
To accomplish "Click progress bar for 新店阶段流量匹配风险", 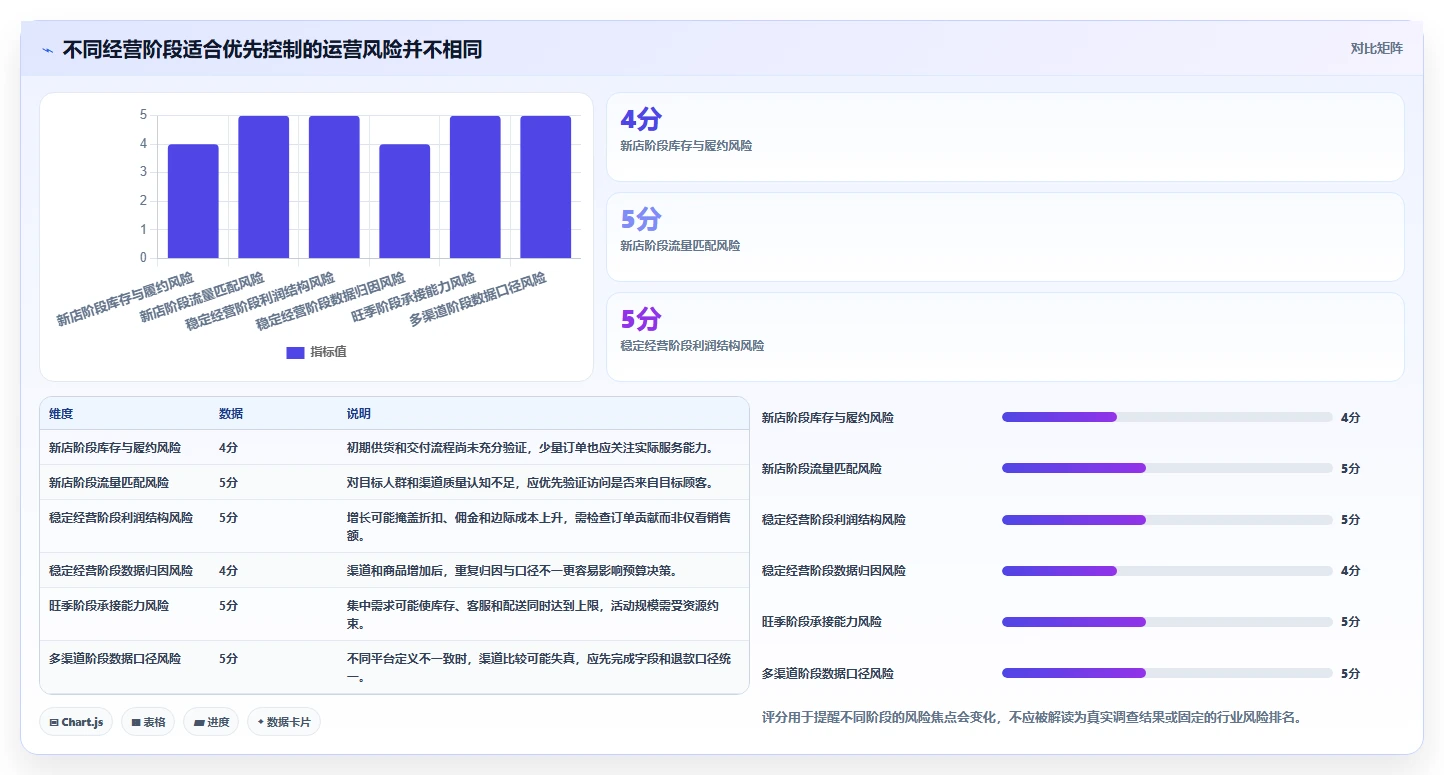I will 1167,468.
